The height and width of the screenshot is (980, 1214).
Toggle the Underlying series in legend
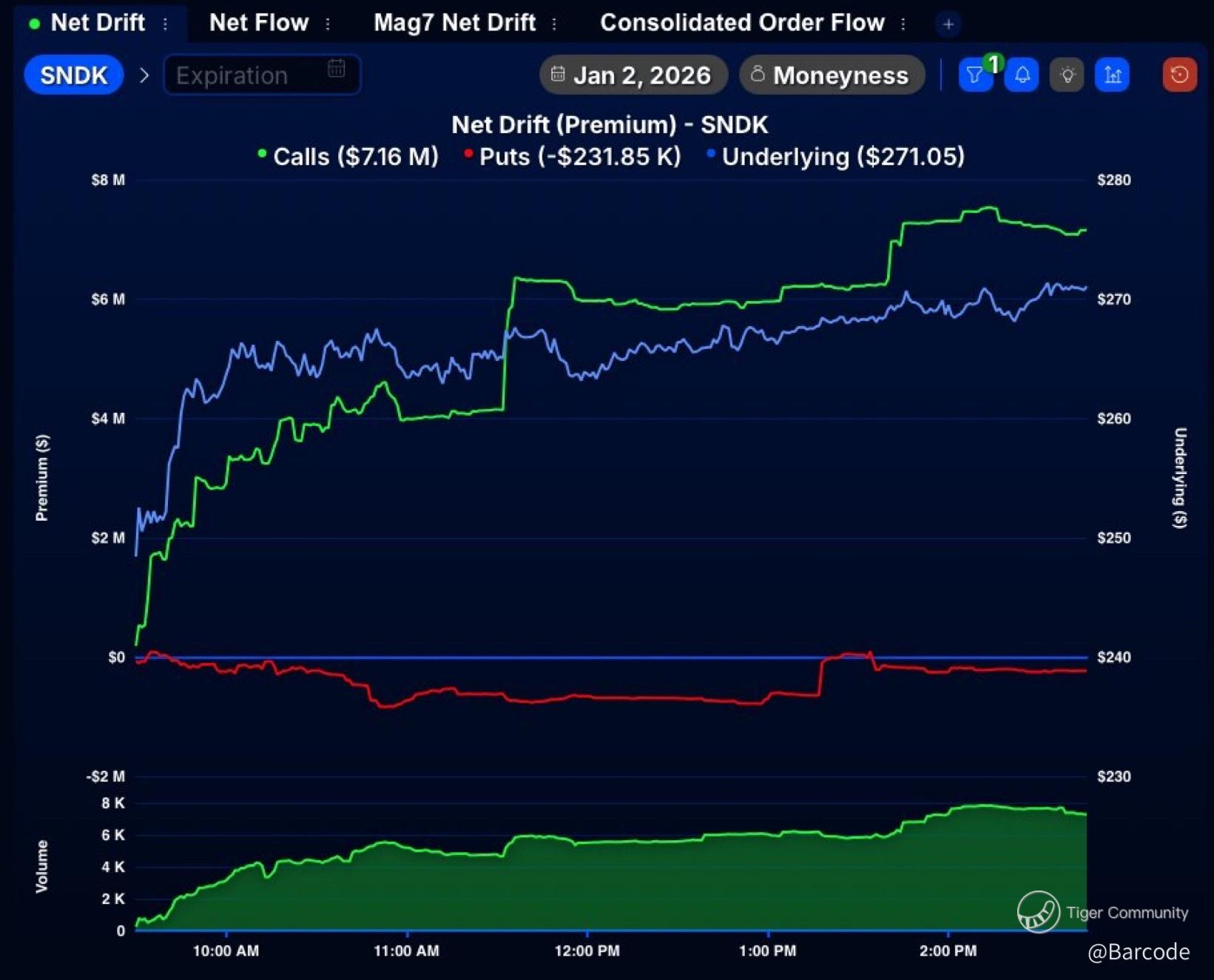(836, 157)
